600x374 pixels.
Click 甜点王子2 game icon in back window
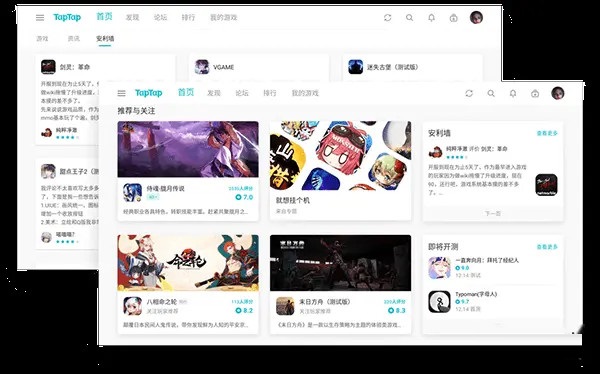(x=48, y=171)
